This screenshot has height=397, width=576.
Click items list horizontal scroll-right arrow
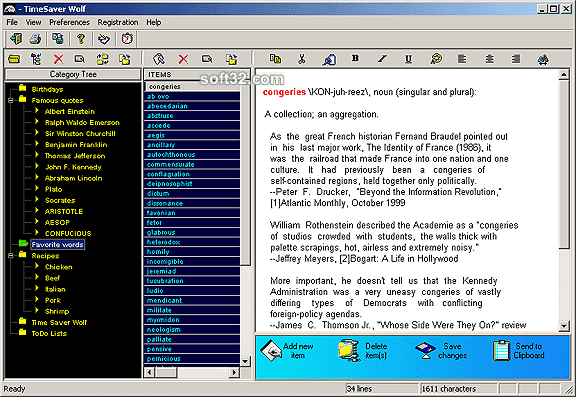tap(234, 372)
